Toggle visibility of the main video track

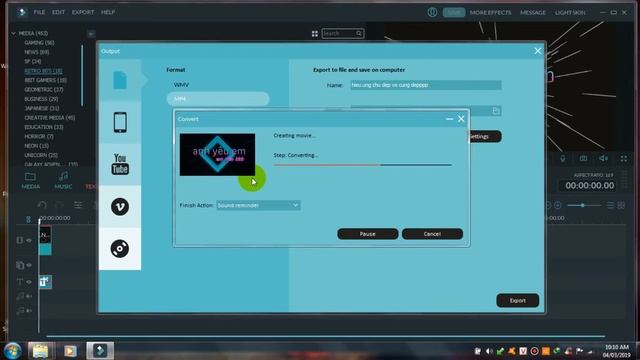29,240
